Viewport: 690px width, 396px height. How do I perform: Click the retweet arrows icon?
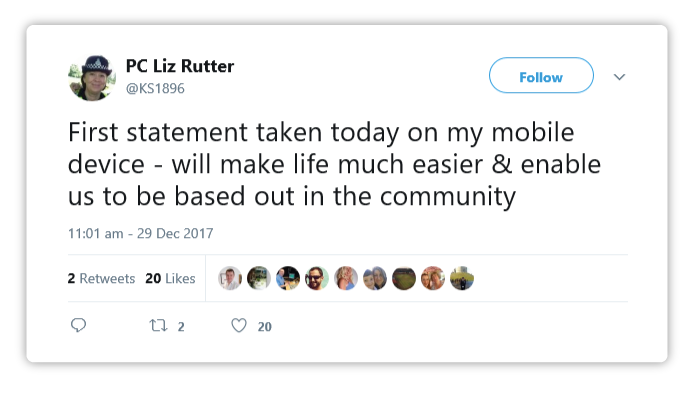pyautogui.click(x=158, y=326)
